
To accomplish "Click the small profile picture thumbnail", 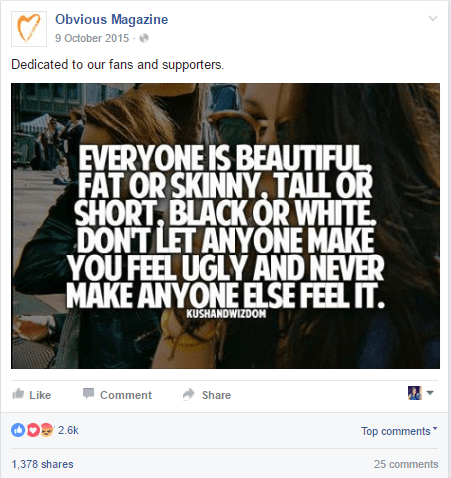I will click(x=415, y=393).
